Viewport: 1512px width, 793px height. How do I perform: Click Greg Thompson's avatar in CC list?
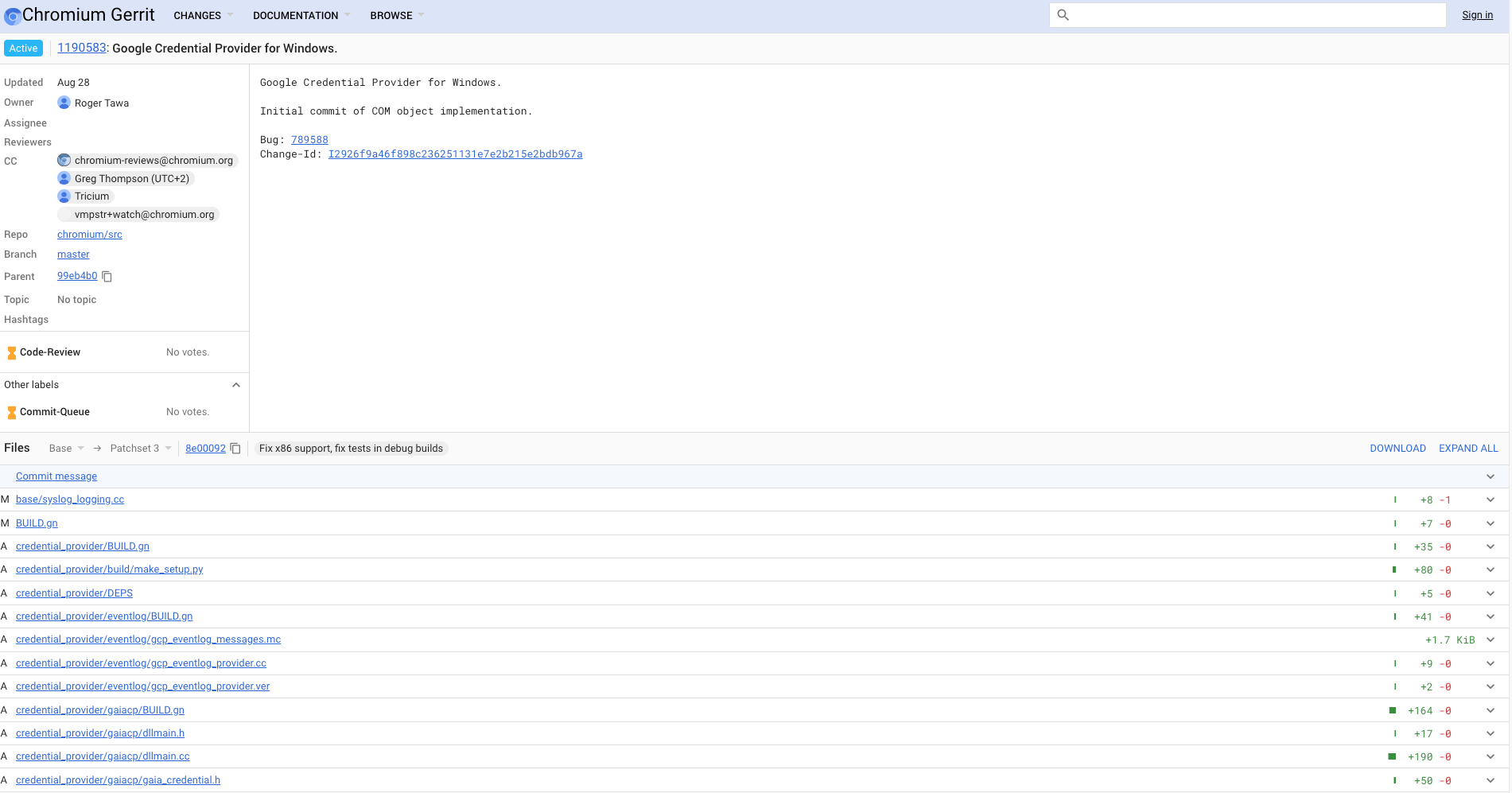click(x=64, y=178)
